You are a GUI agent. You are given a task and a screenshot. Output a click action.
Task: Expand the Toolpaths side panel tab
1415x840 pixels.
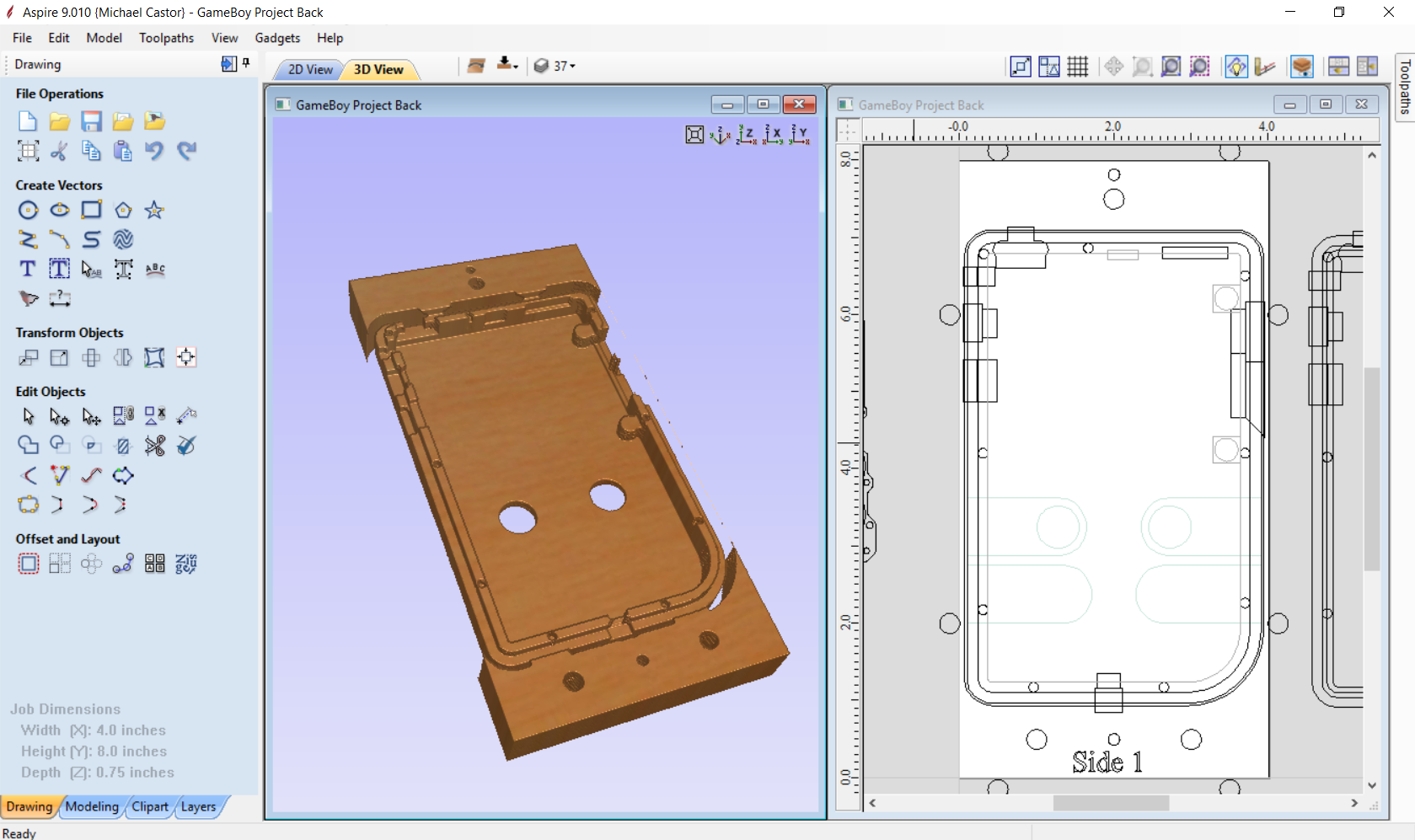1405,87
